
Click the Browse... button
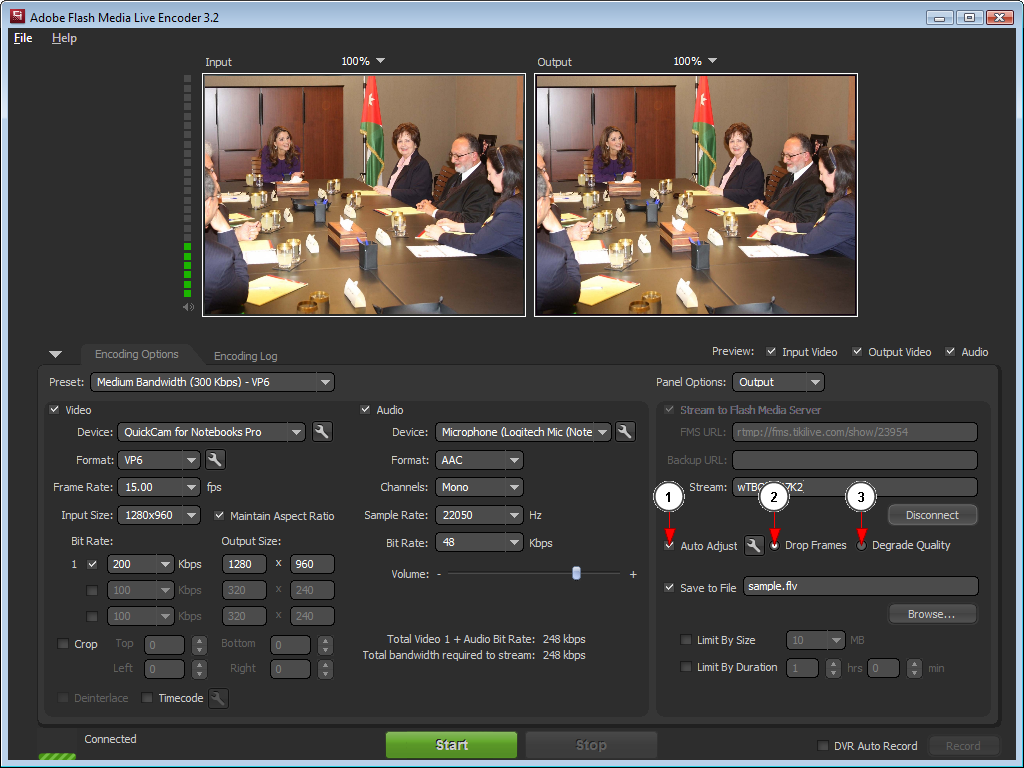pos(932,614)
